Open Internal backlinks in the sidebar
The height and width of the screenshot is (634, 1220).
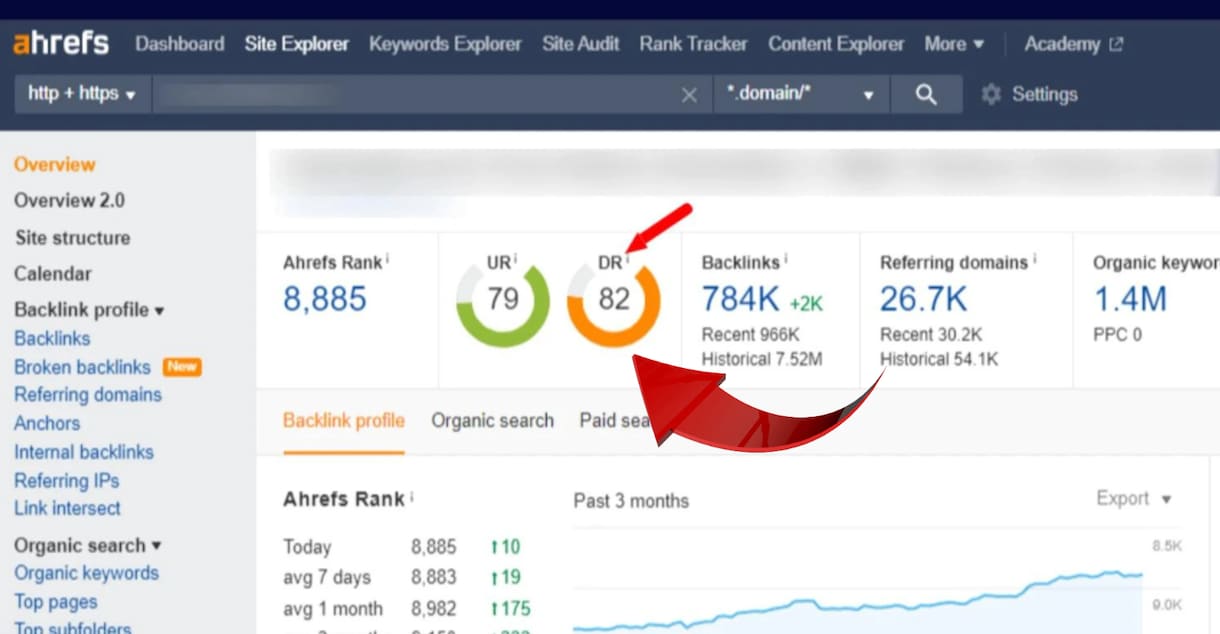pyautogui.click(x=84, y=452)
